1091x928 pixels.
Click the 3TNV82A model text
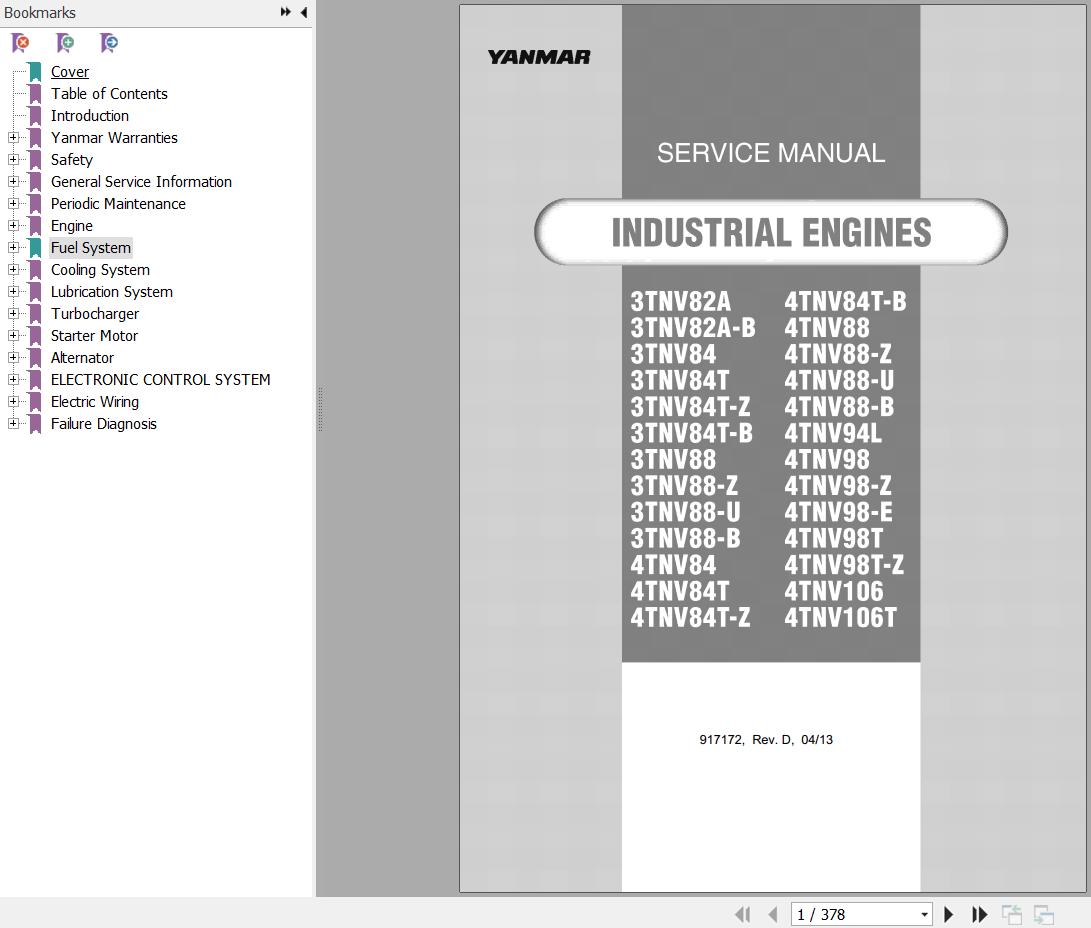680,302
